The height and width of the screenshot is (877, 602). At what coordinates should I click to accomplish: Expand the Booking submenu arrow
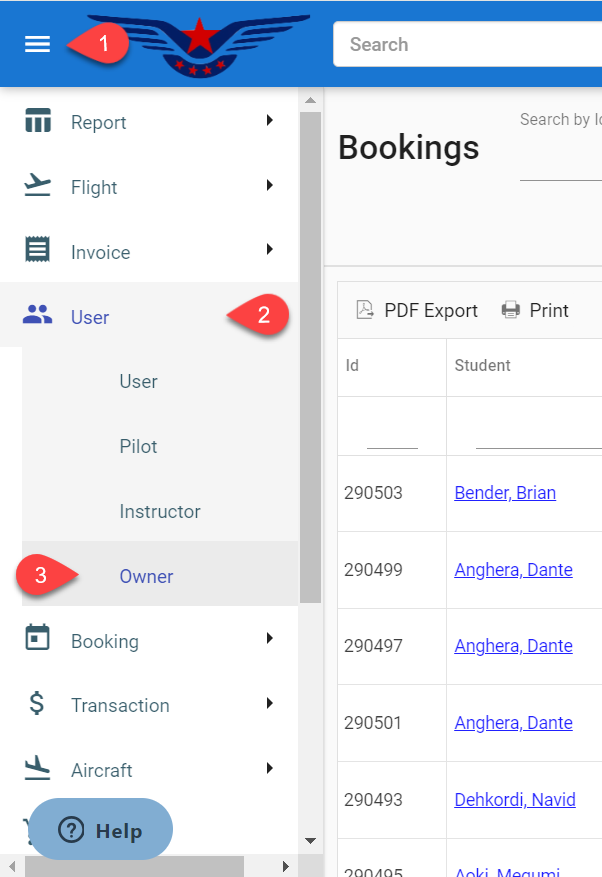coord(269,639)
